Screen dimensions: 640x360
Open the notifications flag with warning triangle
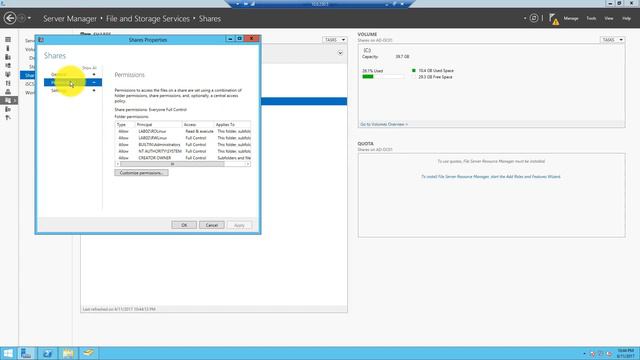pos(554,19)
